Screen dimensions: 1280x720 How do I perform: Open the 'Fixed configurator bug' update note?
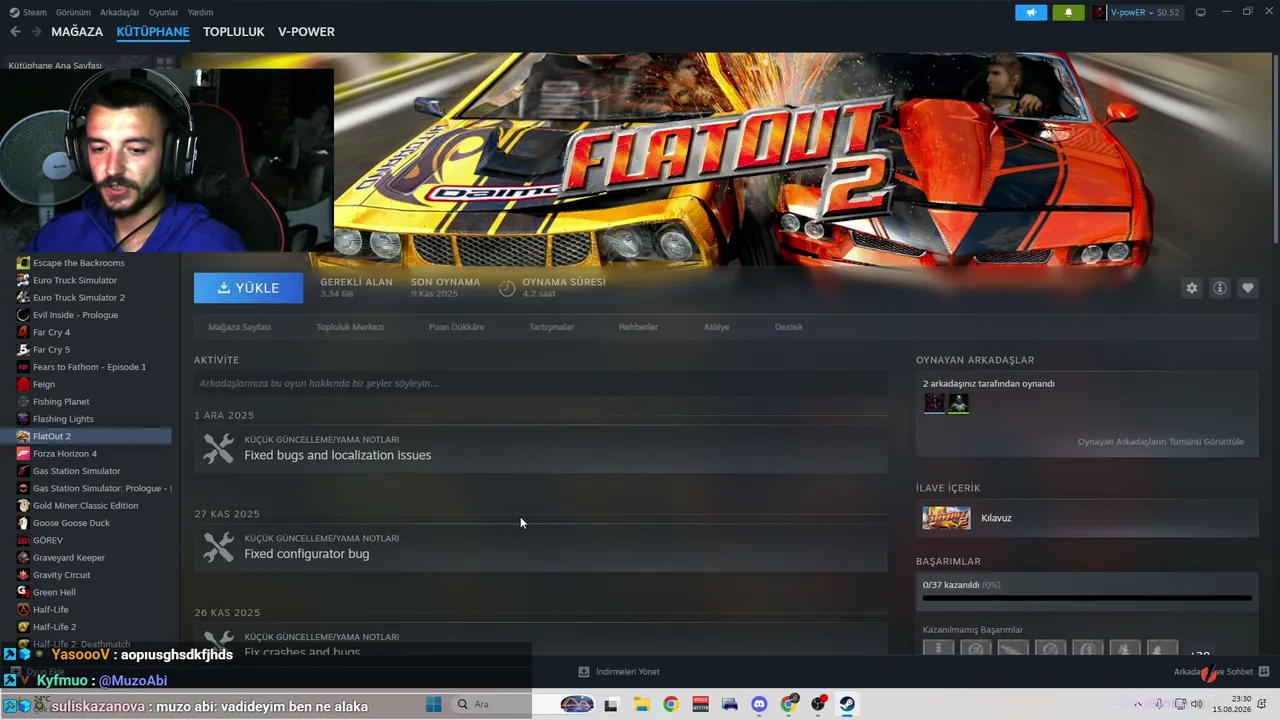click(540, 547)
